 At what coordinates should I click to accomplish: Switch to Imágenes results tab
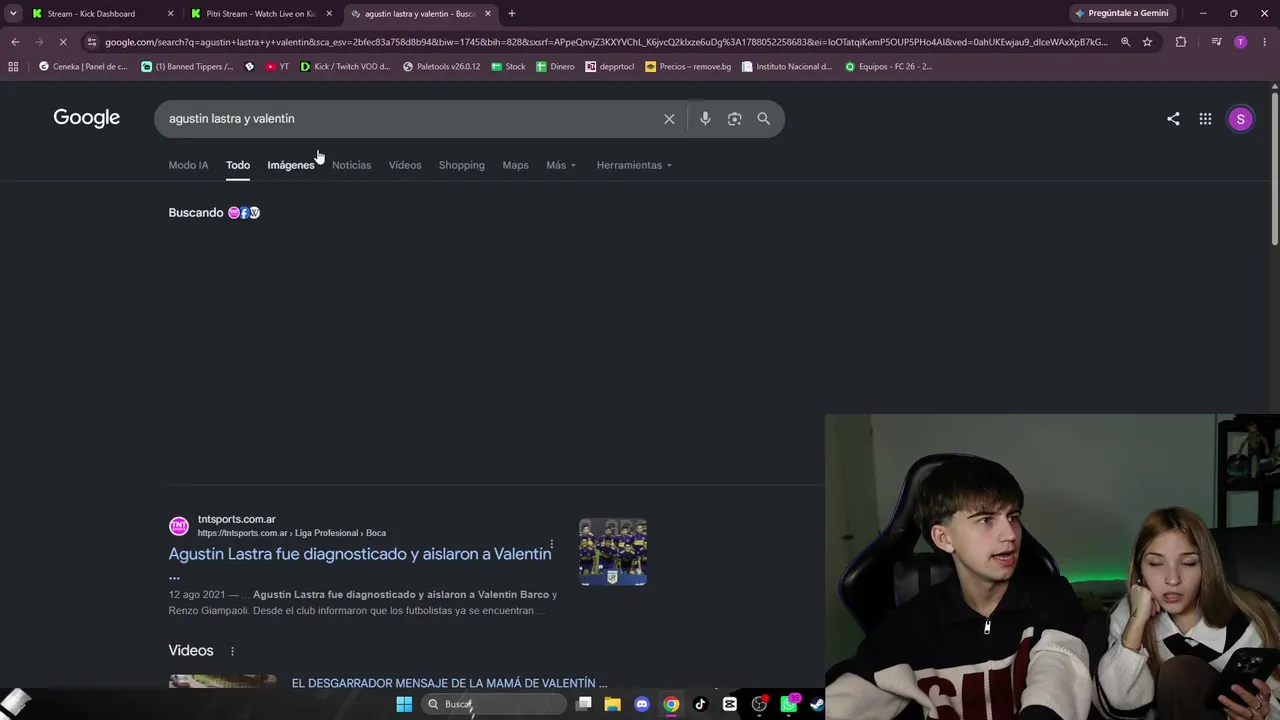pos(291,165)
